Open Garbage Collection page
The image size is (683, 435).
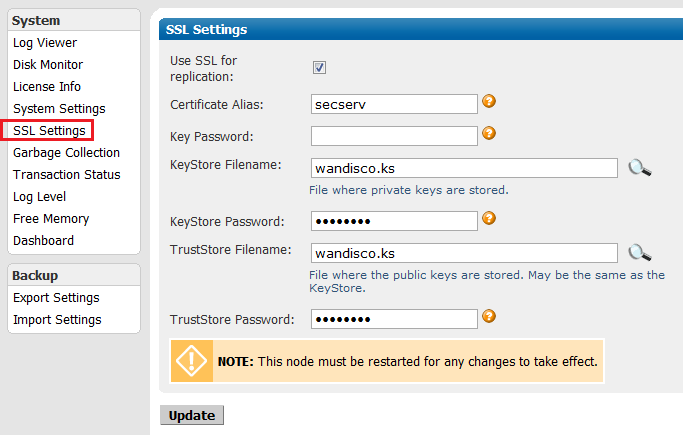(x=66, y=153)
